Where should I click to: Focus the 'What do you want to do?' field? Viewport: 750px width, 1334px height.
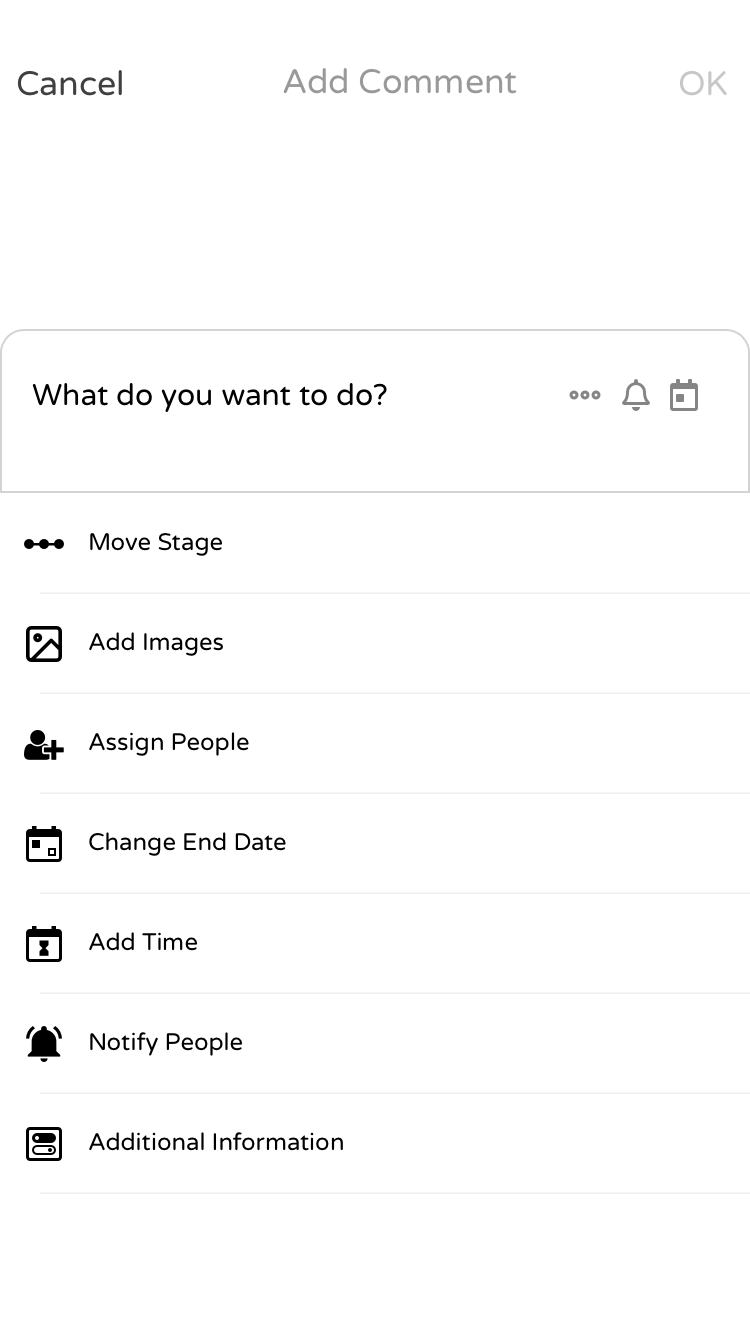[290, 410]
